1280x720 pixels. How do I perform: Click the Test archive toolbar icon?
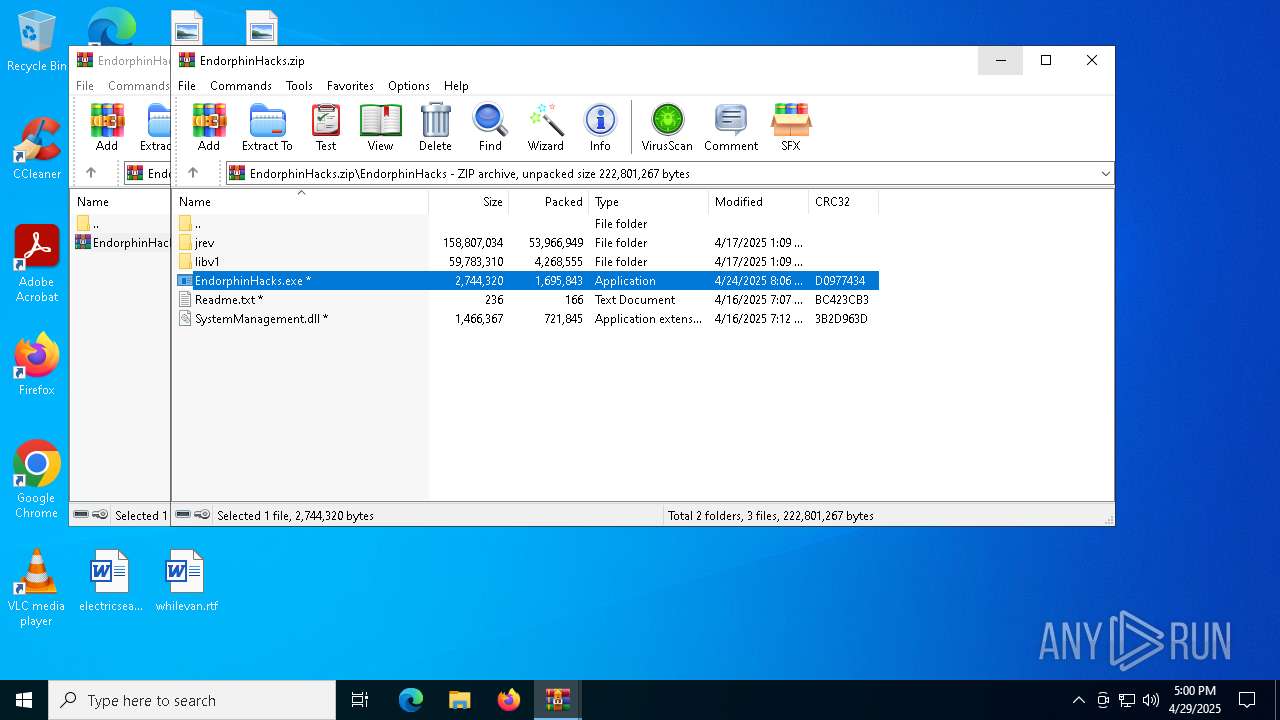326,127
